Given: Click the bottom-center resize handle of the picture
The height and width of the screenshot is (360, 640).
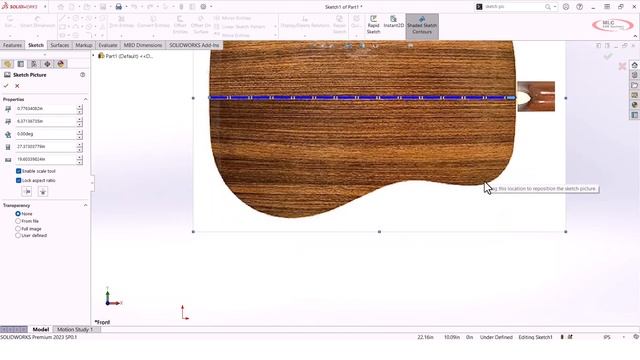Looking at the screenshot, I should click(x=379, y=232).
